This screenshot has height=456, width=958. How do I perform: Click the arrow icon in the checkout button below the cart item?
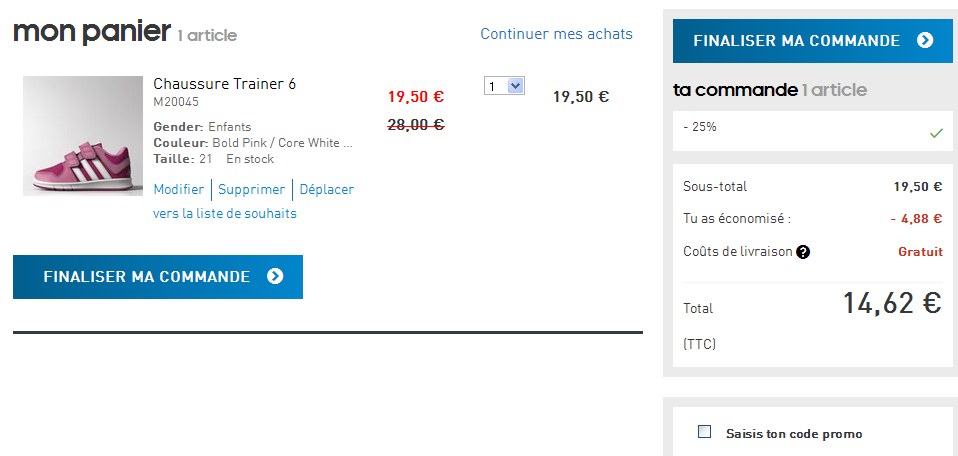click(275, 277)
